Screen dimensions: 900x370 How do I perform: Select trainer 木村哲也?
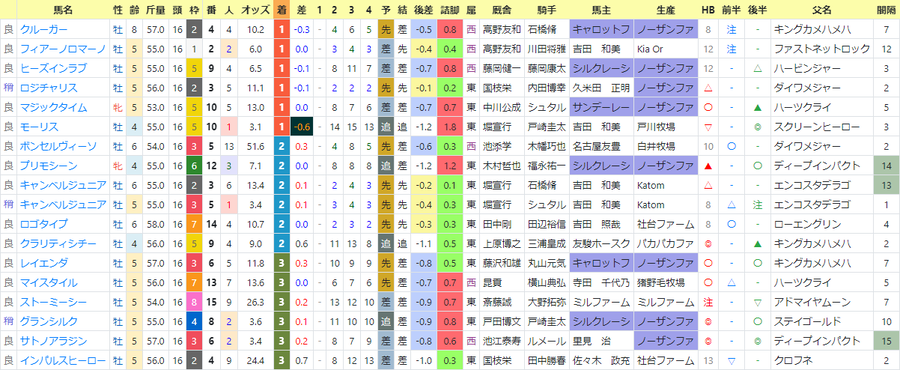502,166
